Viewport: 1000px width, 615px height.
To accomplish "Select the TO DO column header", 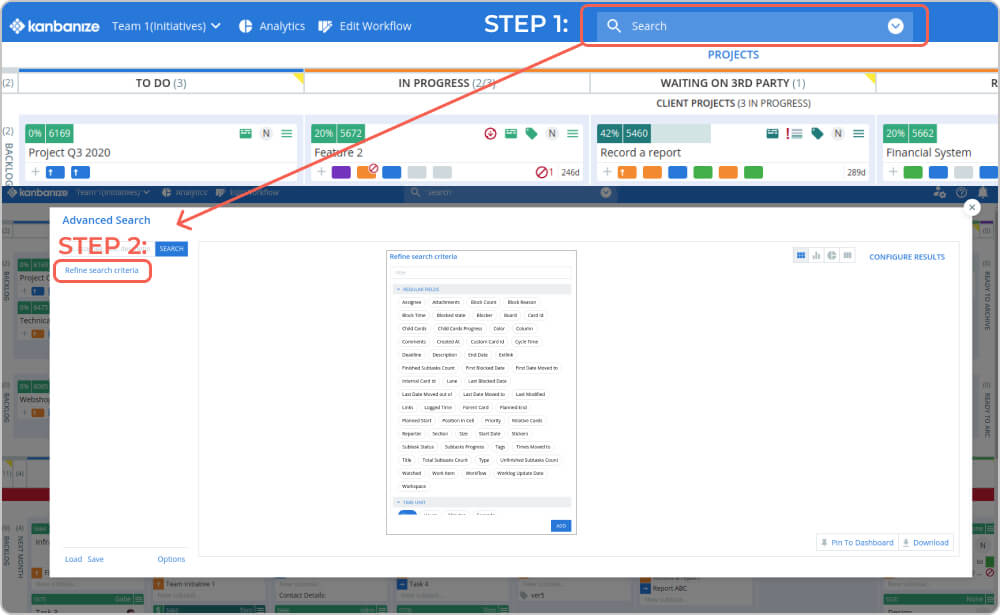I will pos(161,83).
